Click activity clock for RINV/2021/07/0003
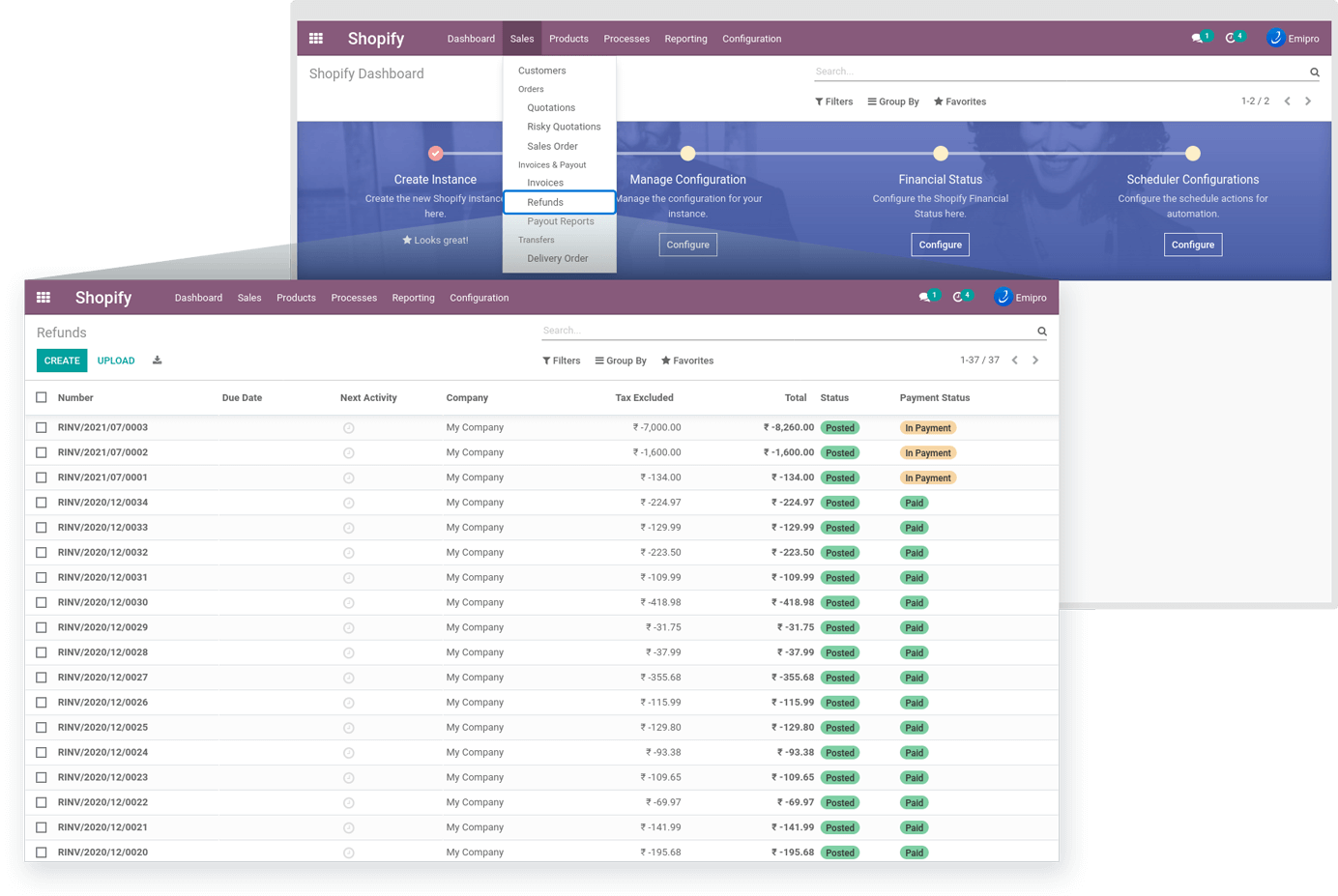Screen dimensions: 1338x896 coord(349,428)
